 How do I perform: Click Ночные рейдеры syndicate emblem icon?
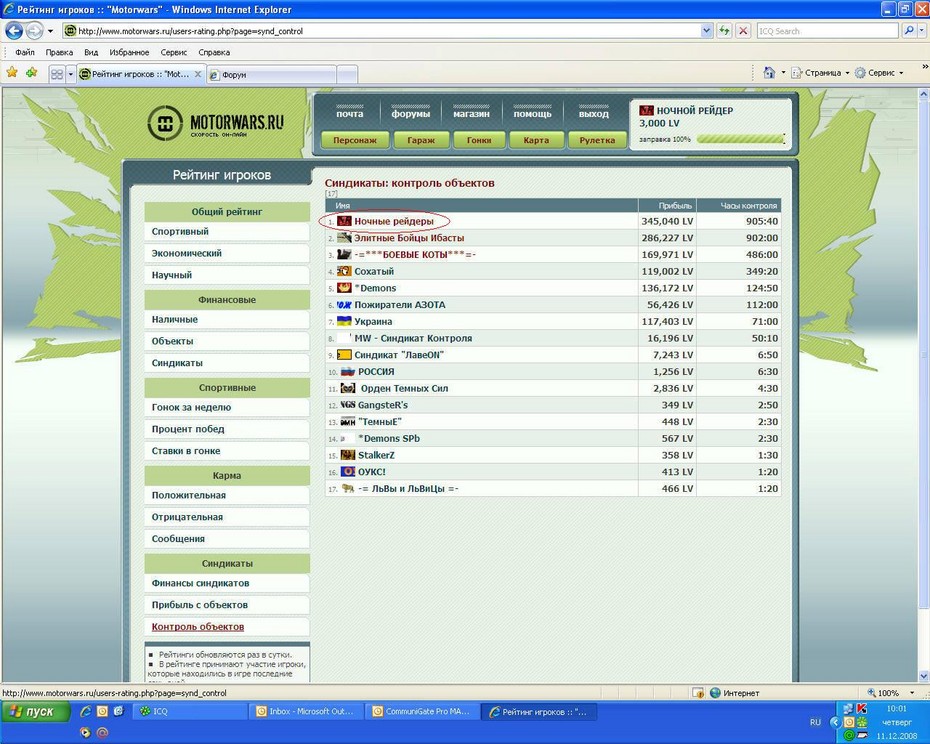pos(345,221)
